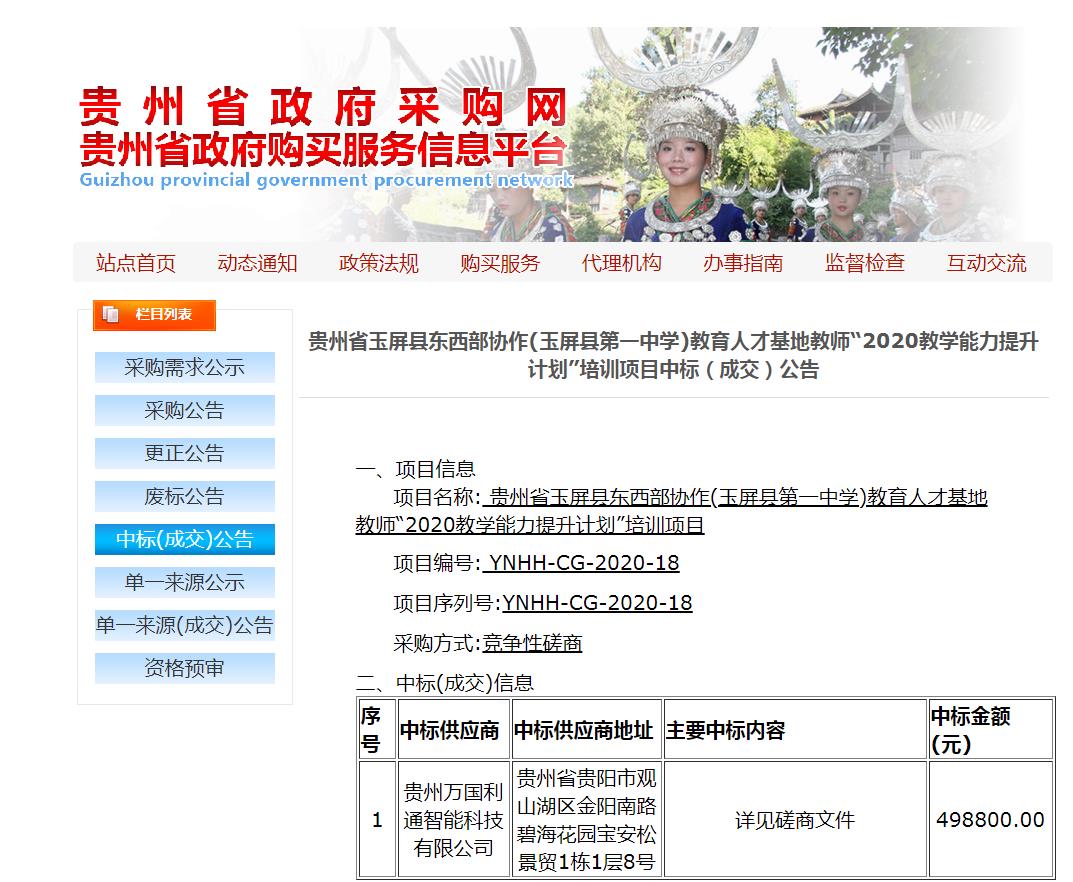Image resolution: width=1073 pixels, height=882 pixels.
Task: Navigate to 办事指南
Action: (743, 263)
